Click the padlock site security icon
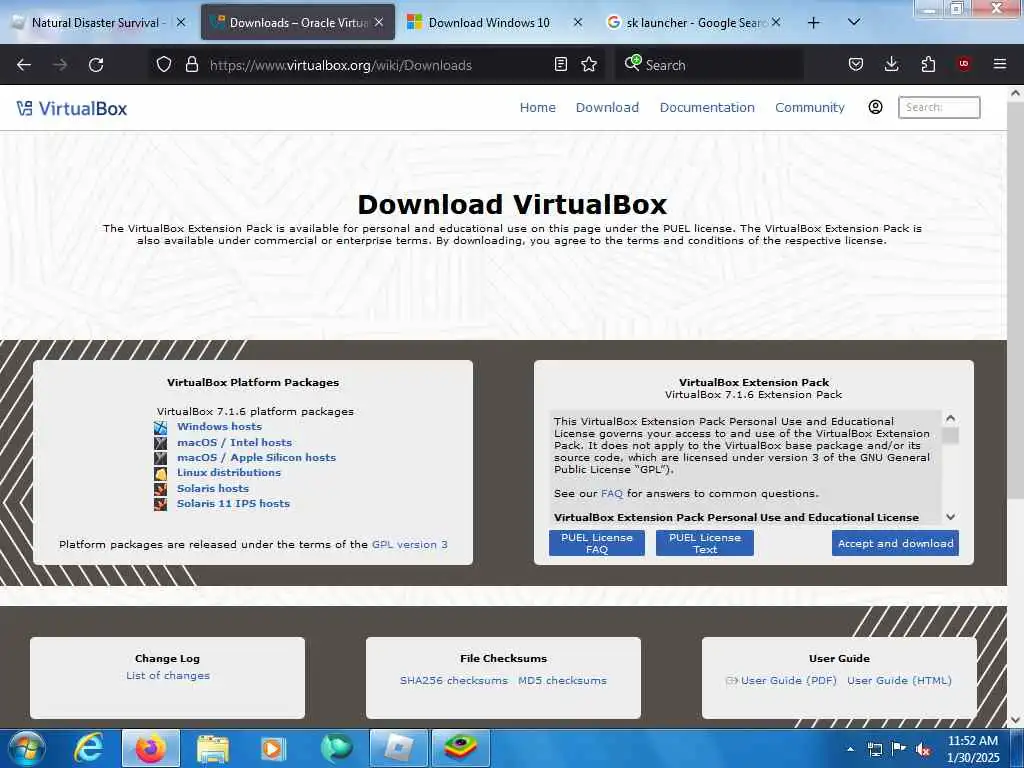 coord(191,64)
